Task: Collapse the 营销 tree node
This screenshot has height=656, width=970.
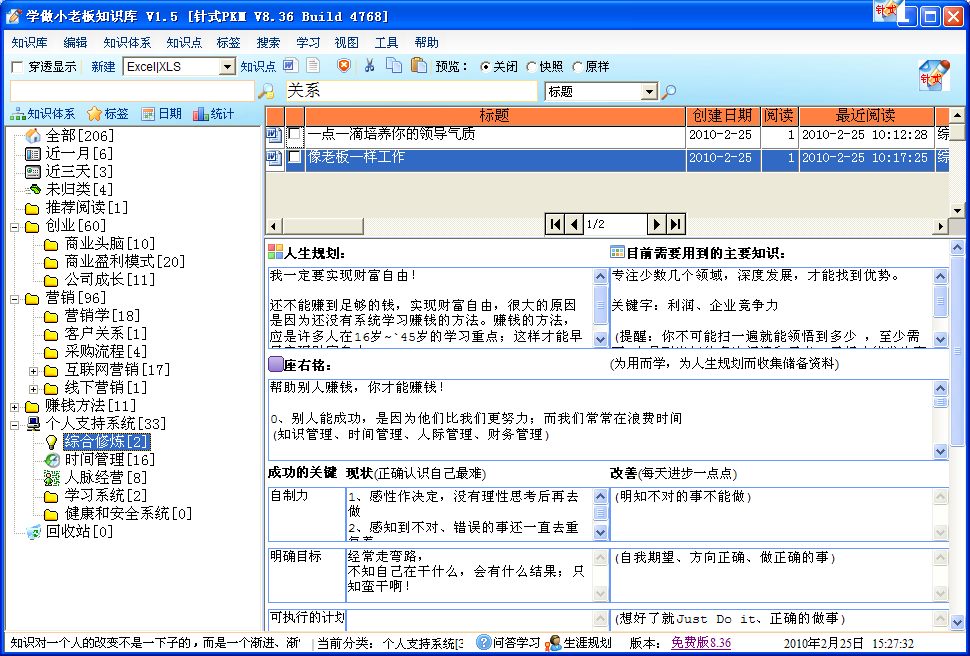Action: [16, 298]
